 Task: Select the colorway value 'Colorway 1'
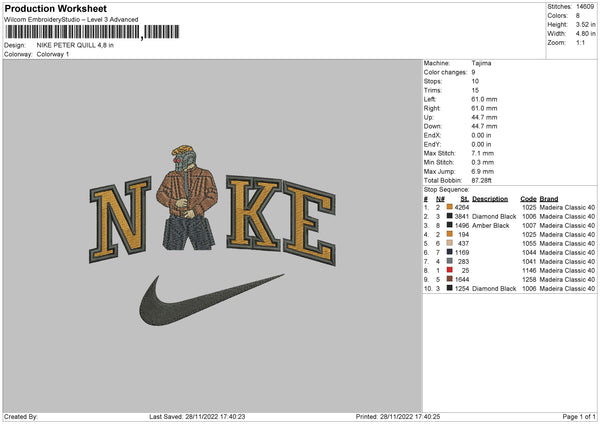click(53, 54)
